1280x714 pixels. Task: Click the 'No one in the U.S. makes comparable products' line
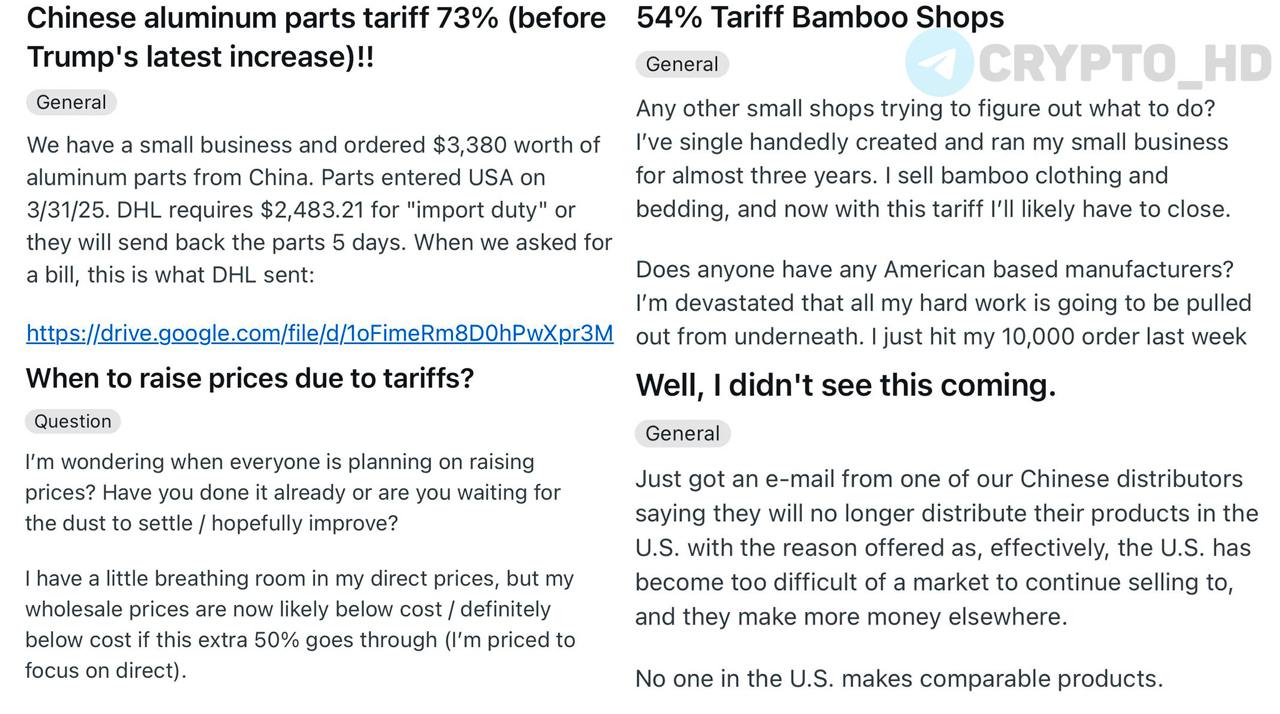(x=899, y=678)
